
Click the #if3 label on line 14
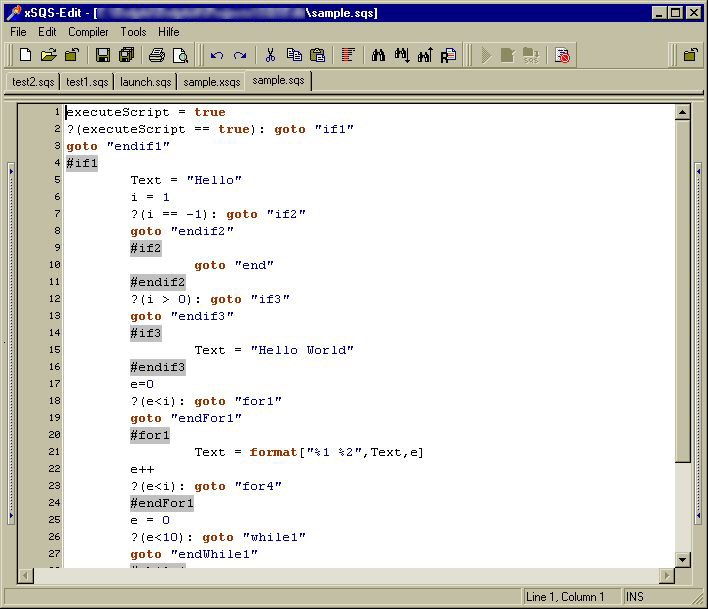[x=145, y=333]
